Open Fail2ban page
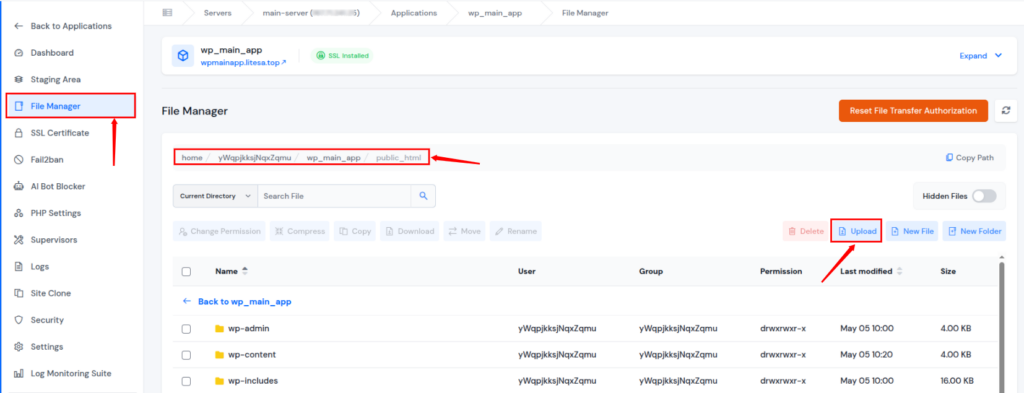Screen dimensions: 1024x393 click(x=39, y=159)
